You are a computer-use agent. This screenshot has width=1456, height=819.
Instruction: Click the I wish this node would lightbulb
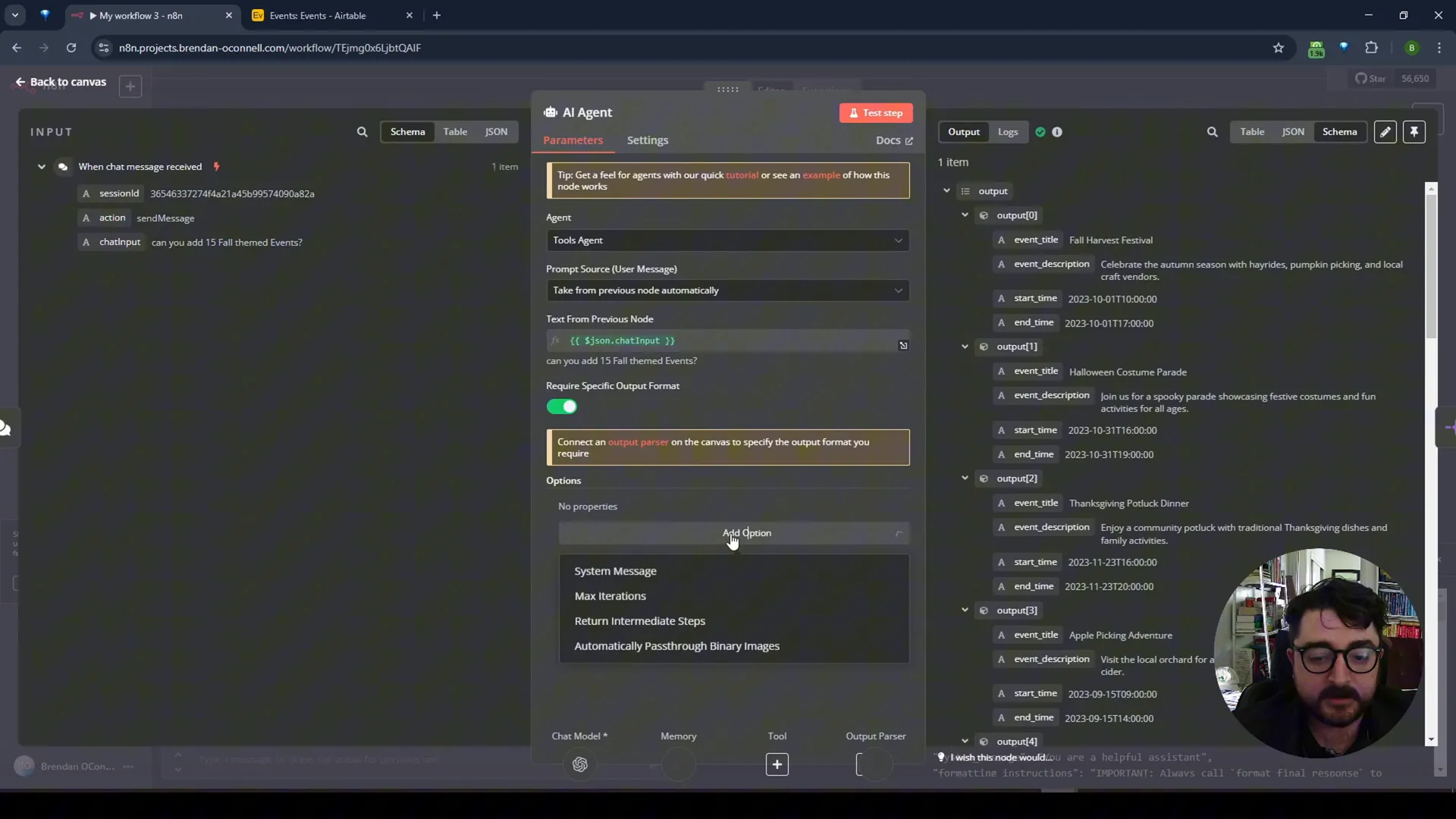click(941, 758)
